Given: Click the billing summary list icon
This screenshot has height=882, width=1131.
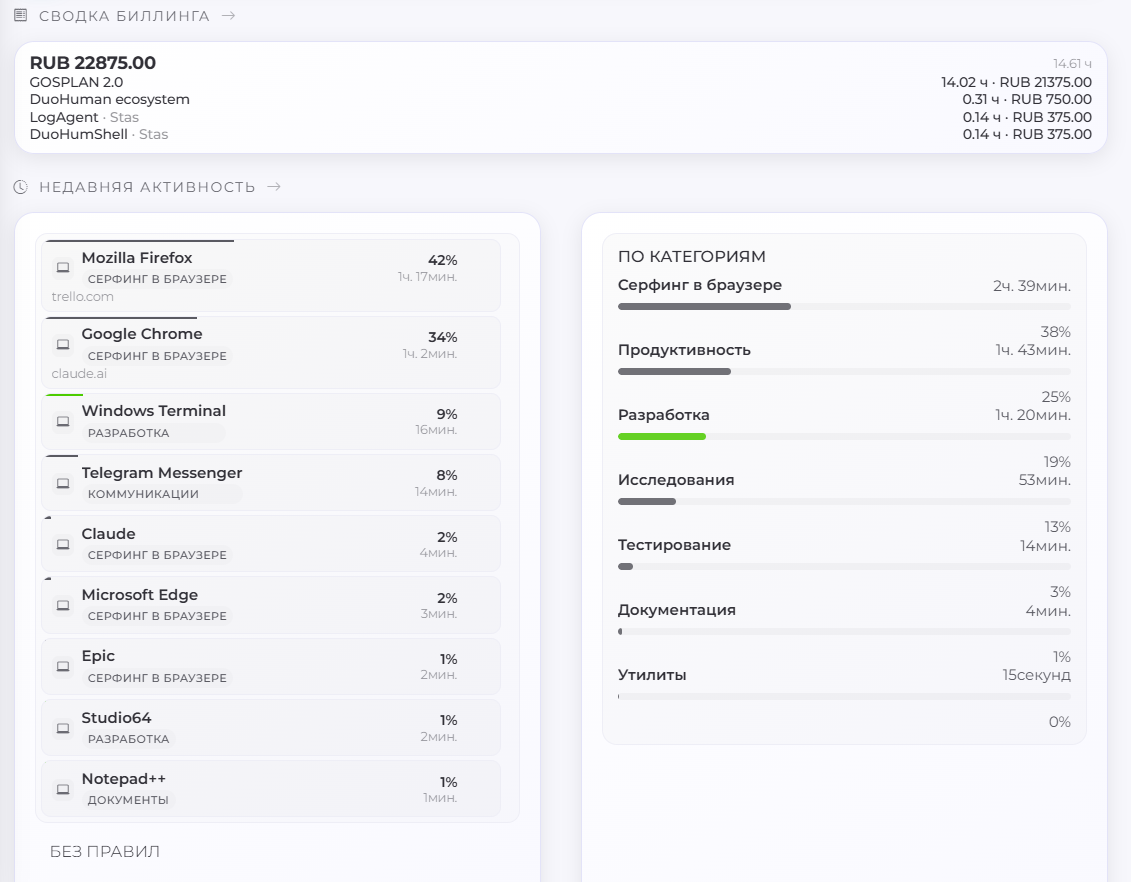Looking at the screenshot, I should coord(21,15).
